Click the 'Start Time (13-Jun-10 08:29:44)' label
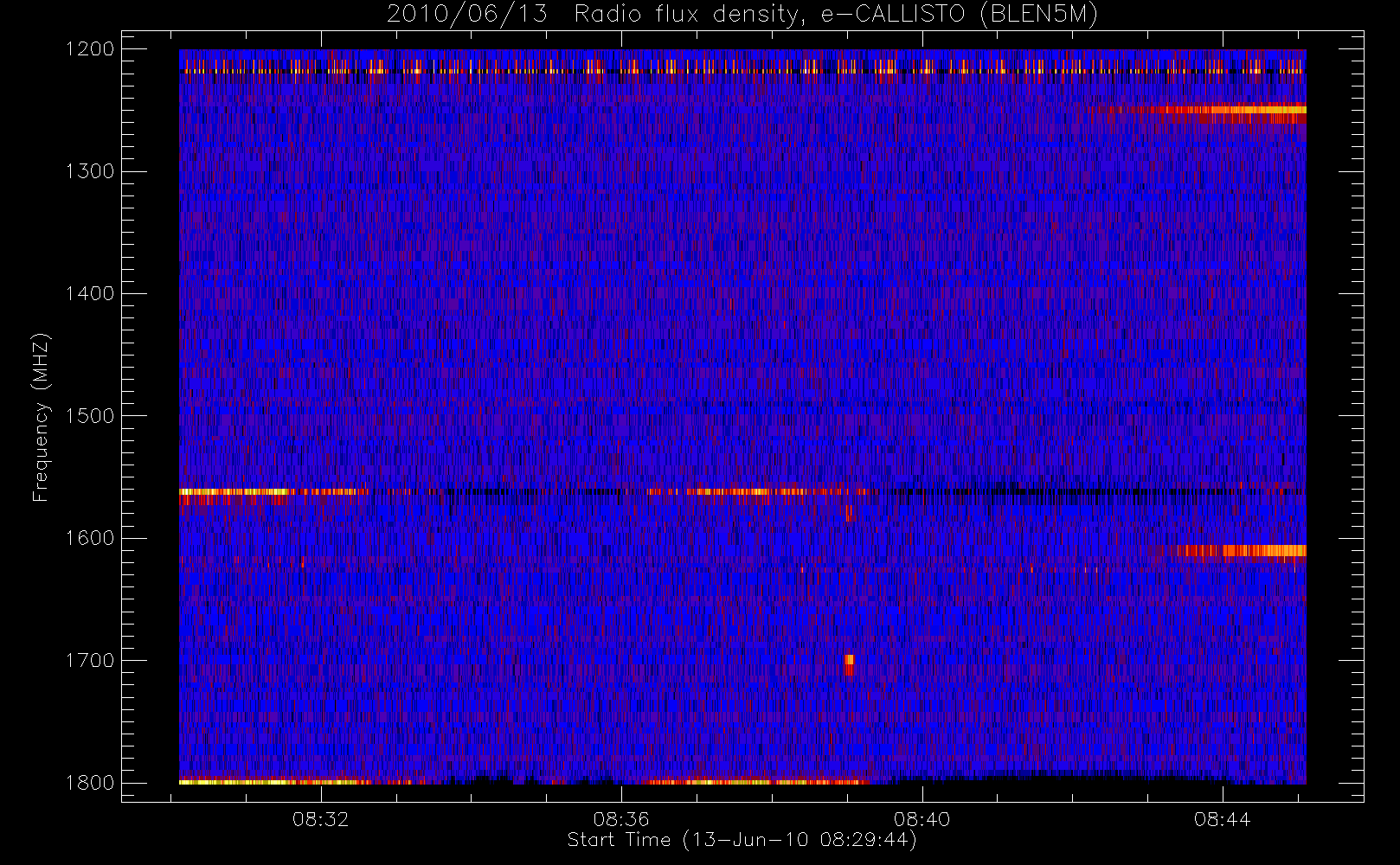 click(x=742, y=840)
